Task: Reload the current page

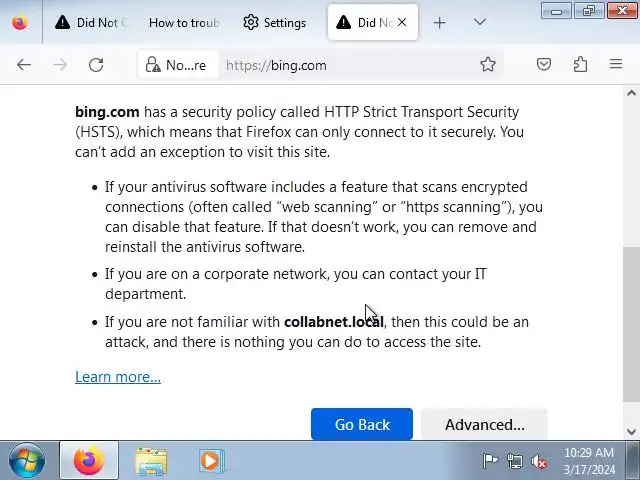Action: (x=96, y=65)
